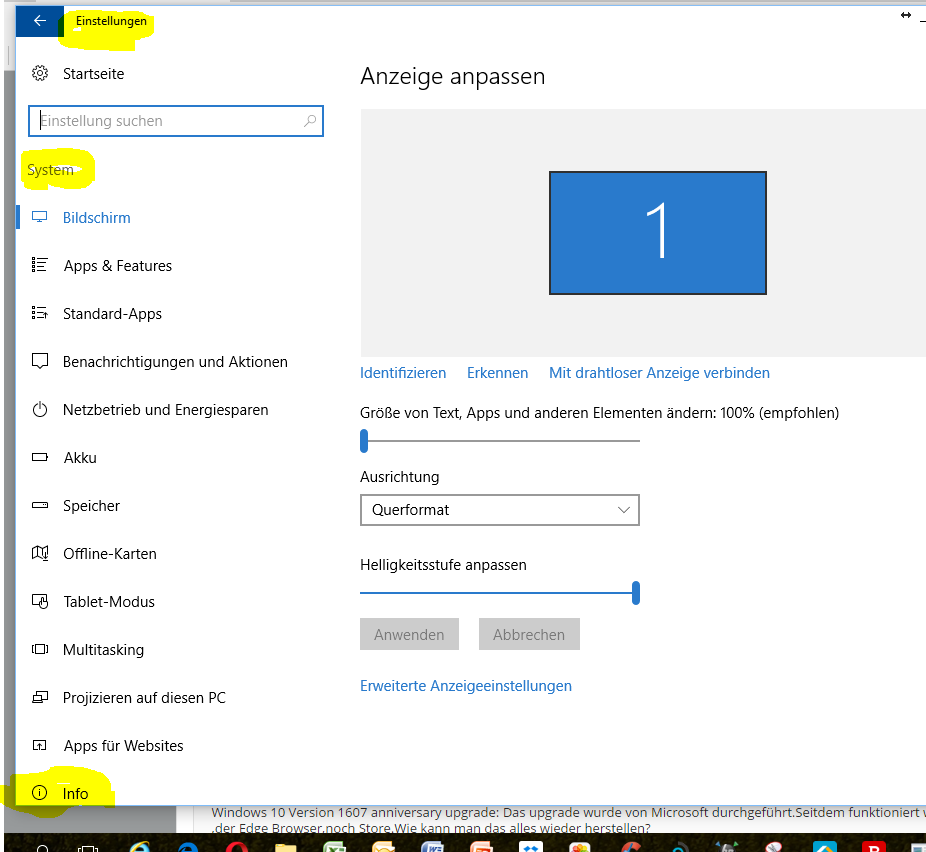Open Internet Explorer from the taskbar
Viewport: 926px width, 852px height.
coord(139,847)
